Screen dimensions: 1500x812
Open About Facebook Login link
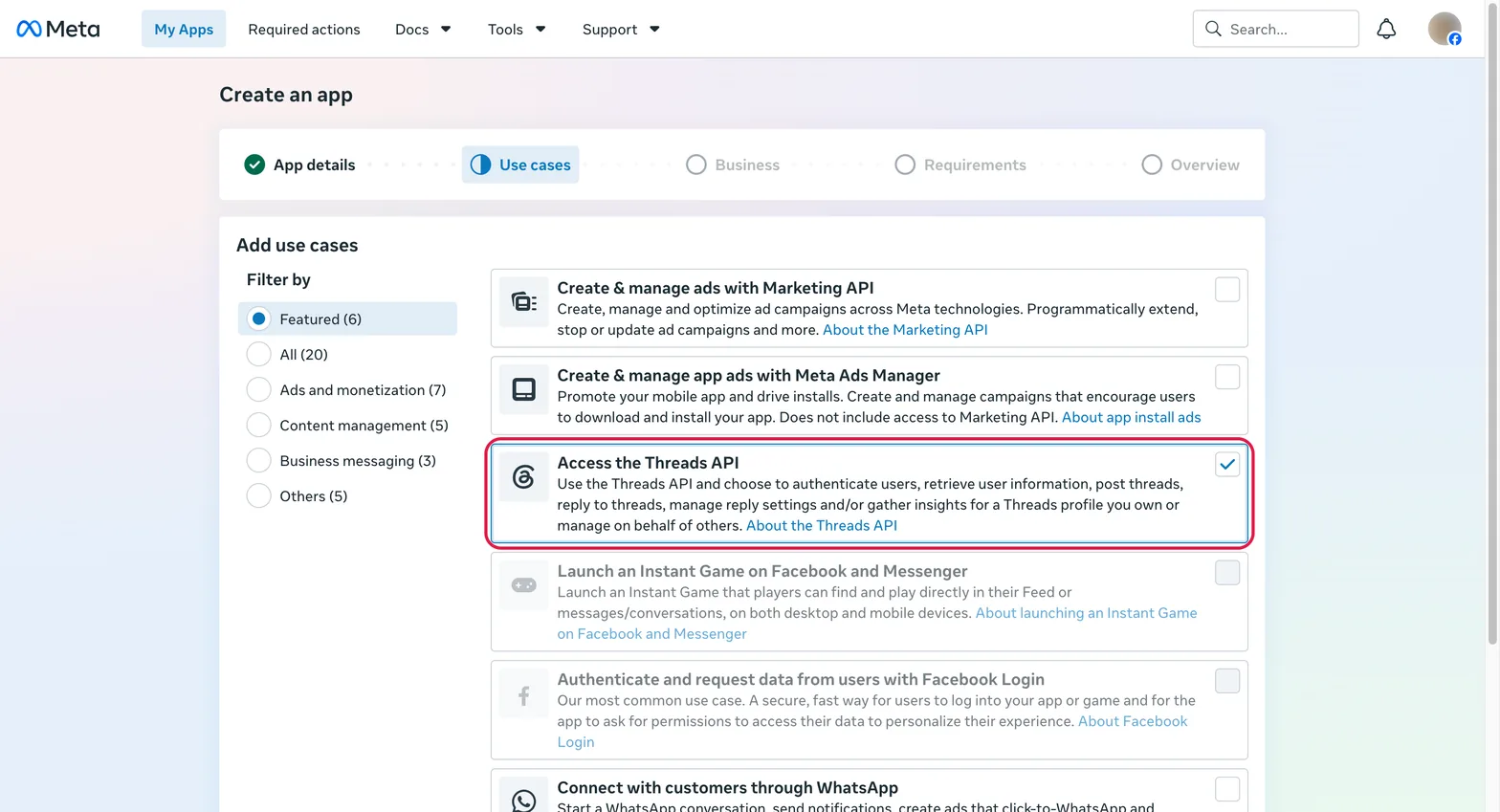[x=1133, y=721]
